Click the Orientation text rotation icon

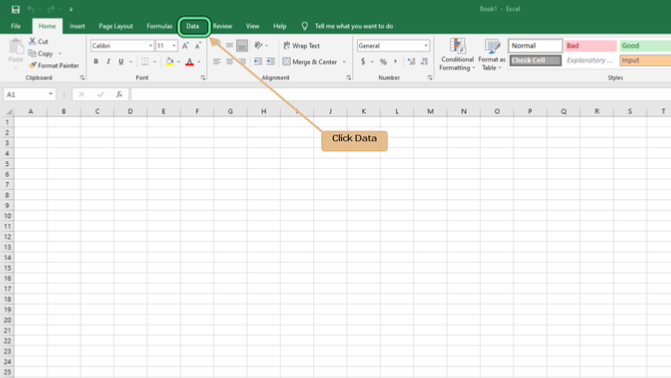pos(258,45)
